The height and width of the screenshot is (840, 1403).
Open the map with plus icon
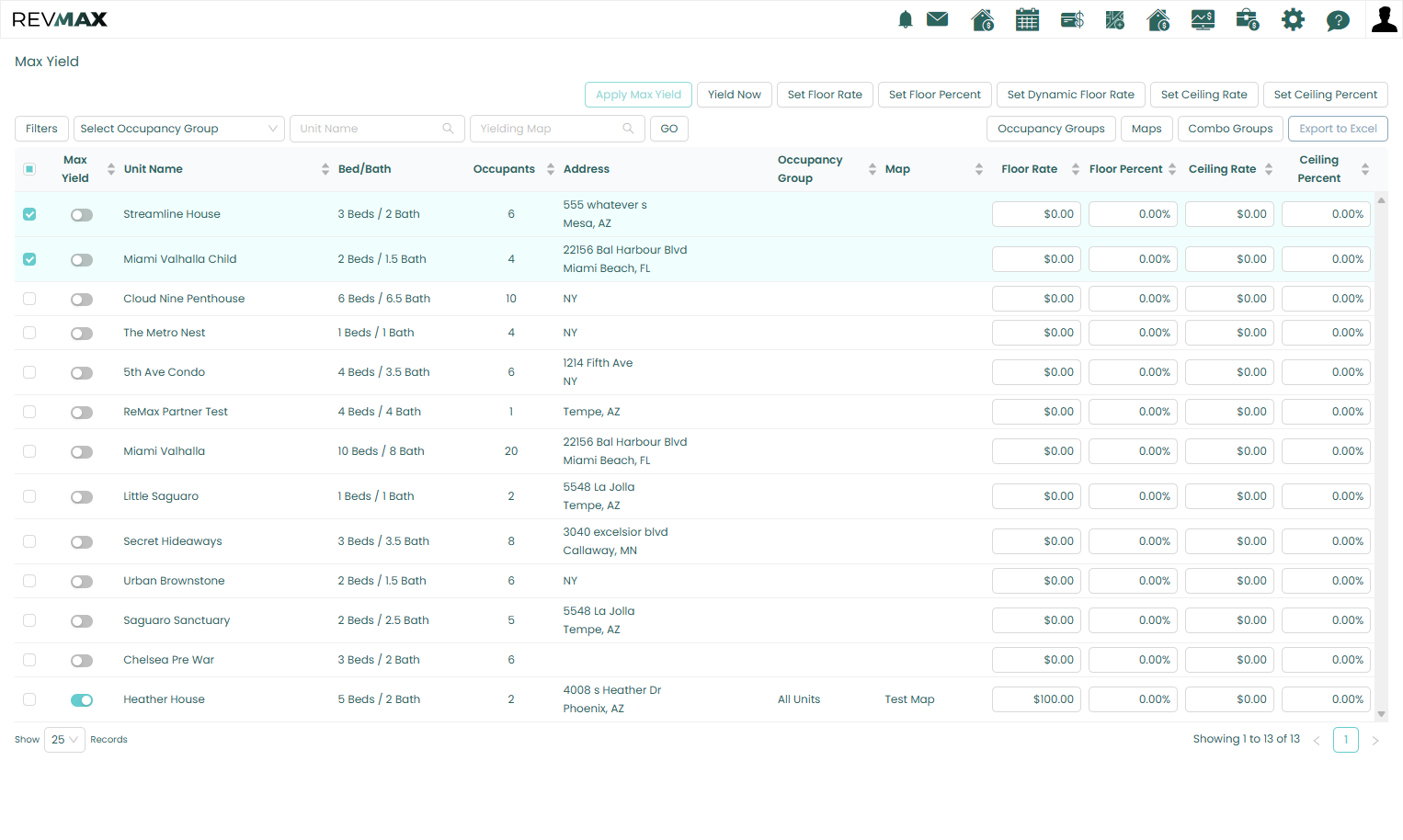point(1115,19)
